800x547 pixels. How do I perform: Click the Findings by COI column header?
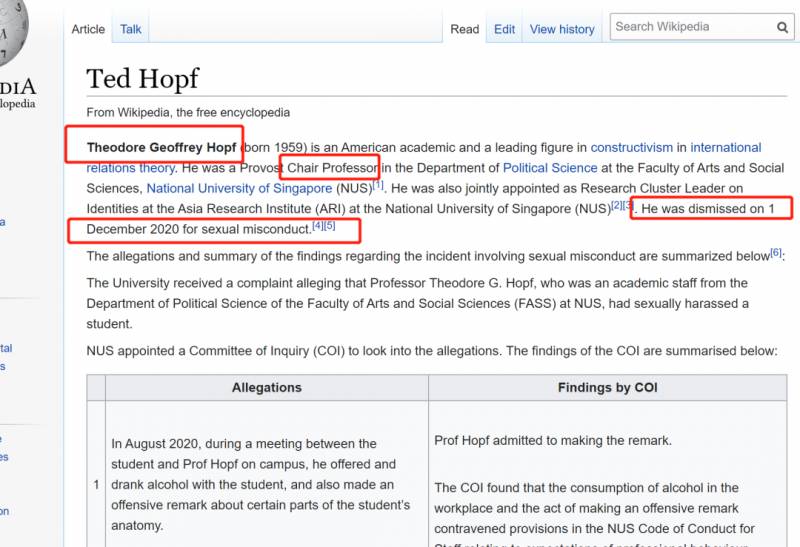pos(607,388)
